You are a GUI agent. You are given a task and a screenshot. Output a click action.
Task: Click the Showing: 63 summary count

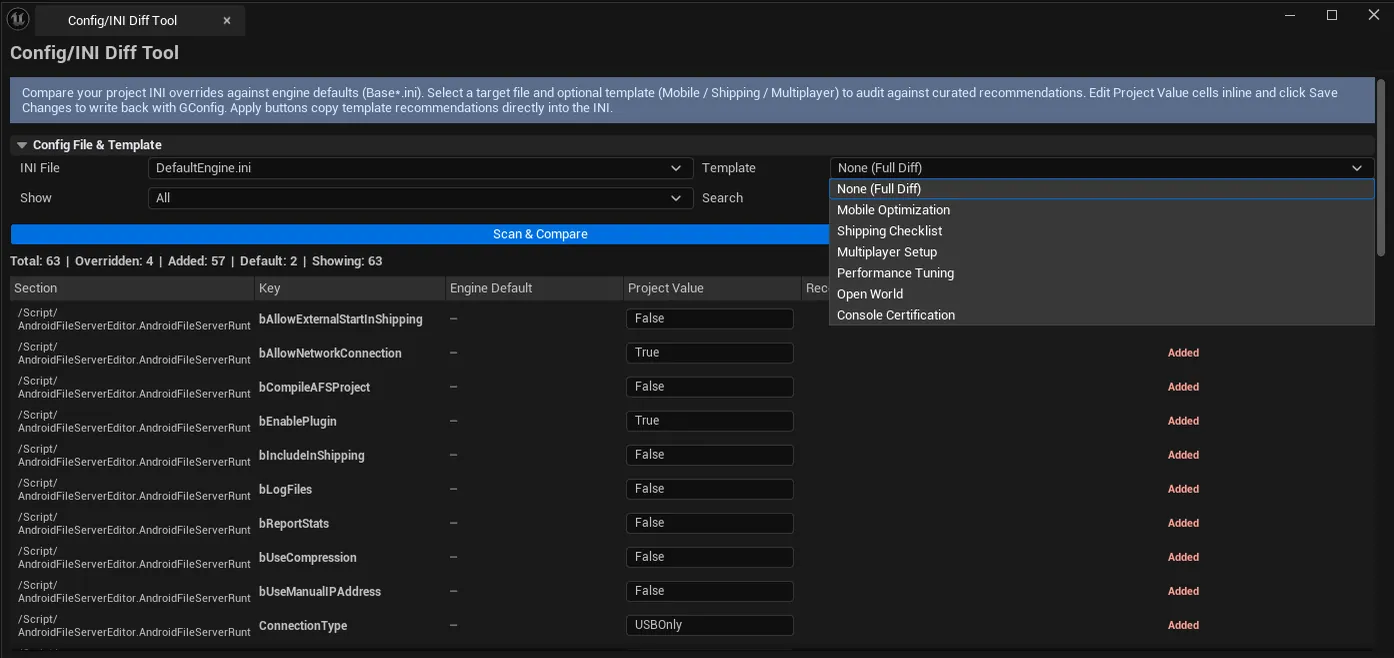click(x=347, y=261)
